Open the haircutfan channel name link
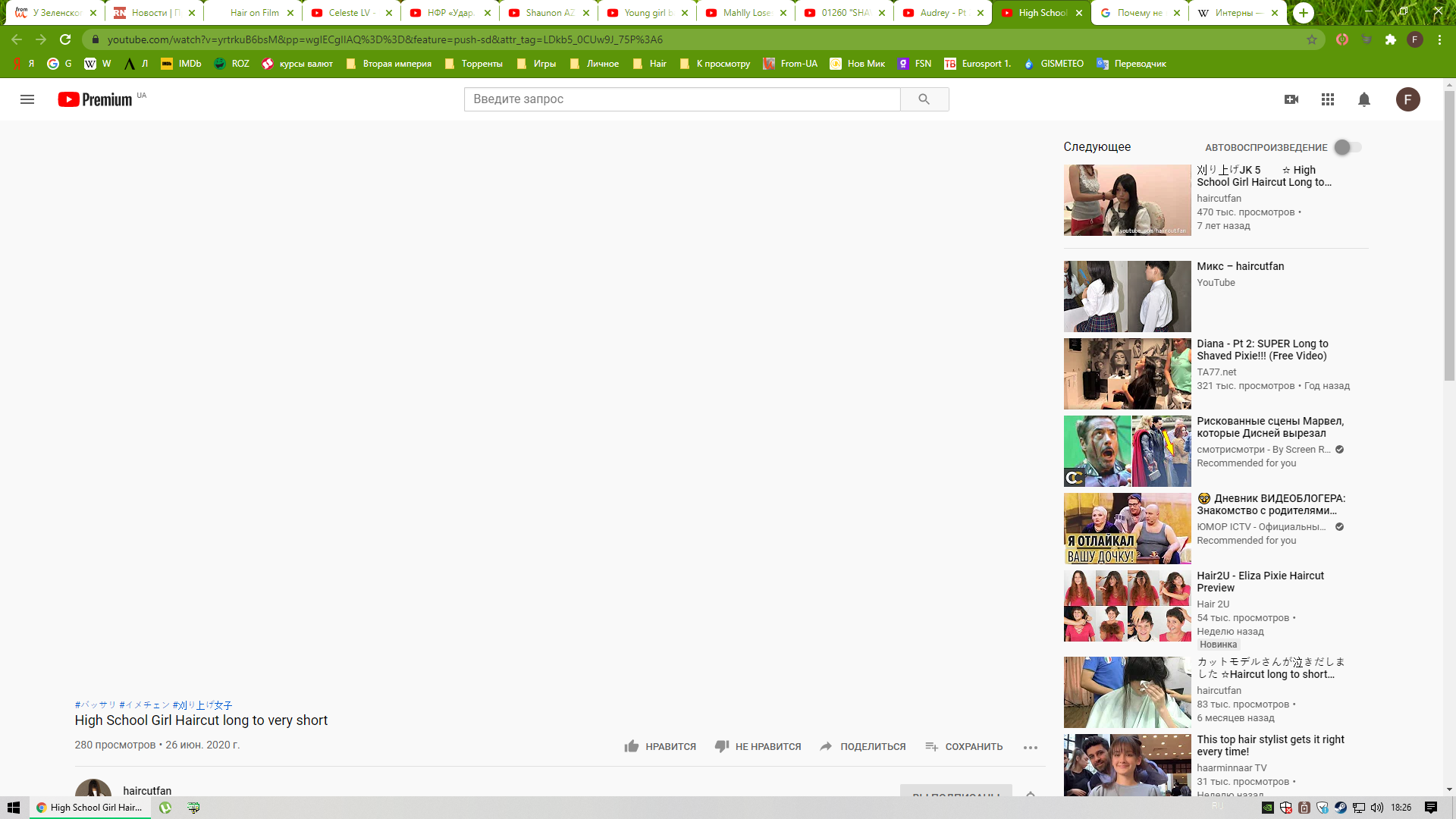 147,790
